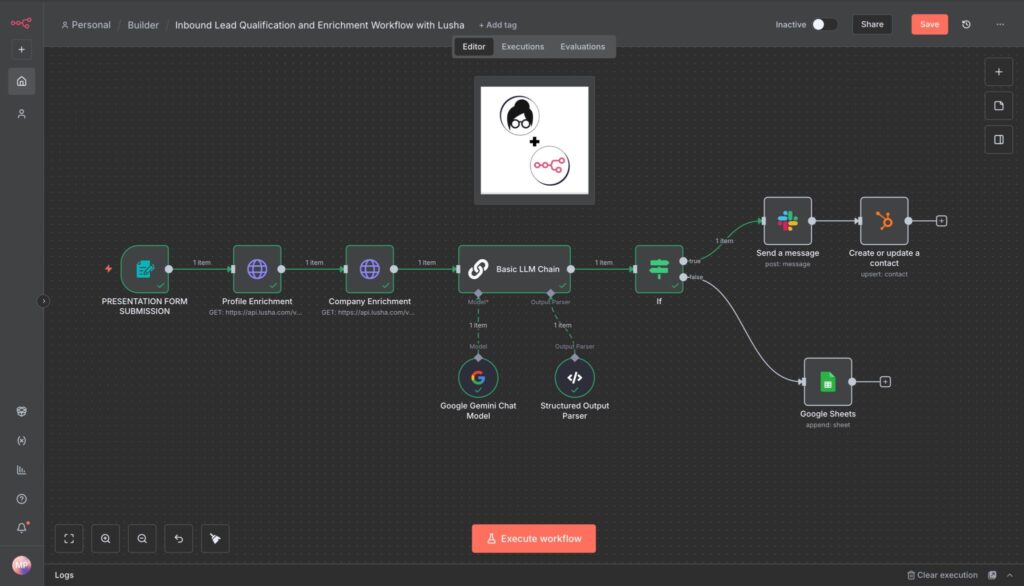Select the HubSpot Create or update contact node
The height and width of the screenshot is (586, 1024).
point(884,221)
